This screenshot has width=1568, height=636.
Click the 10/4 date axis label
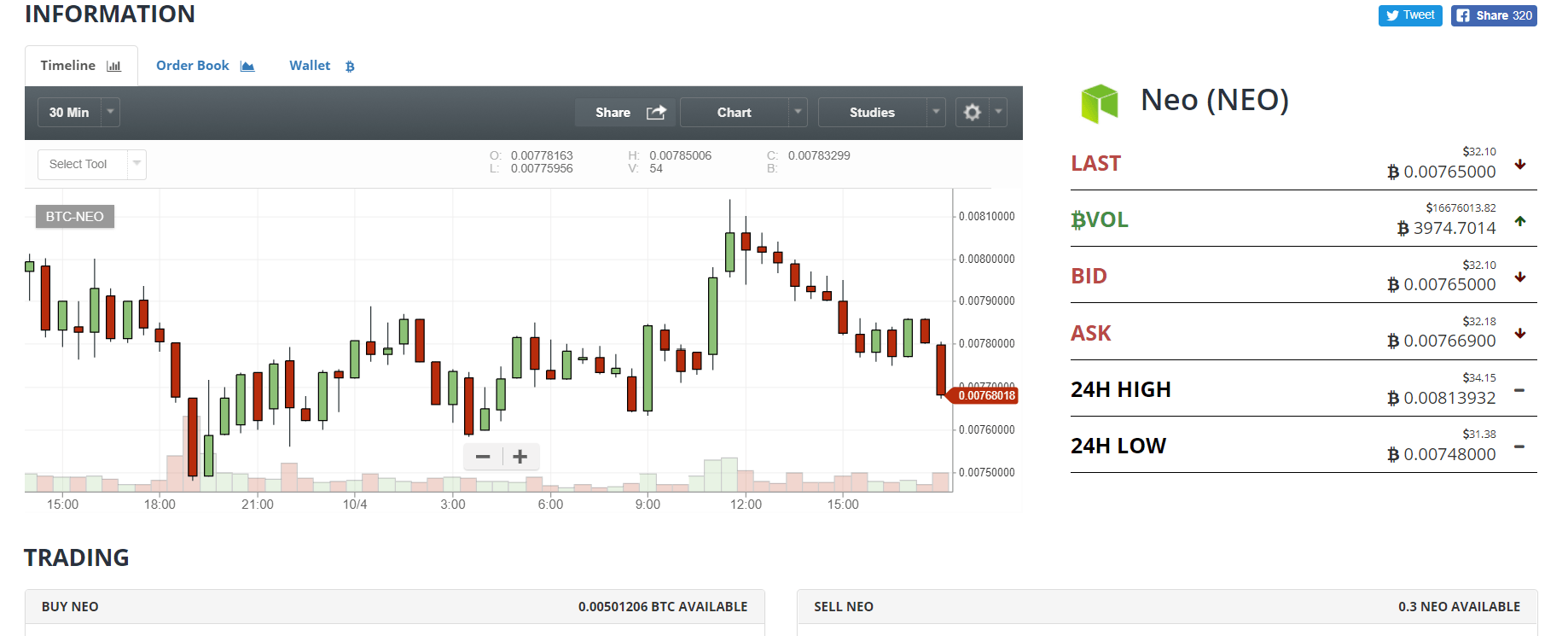(355, 505)
